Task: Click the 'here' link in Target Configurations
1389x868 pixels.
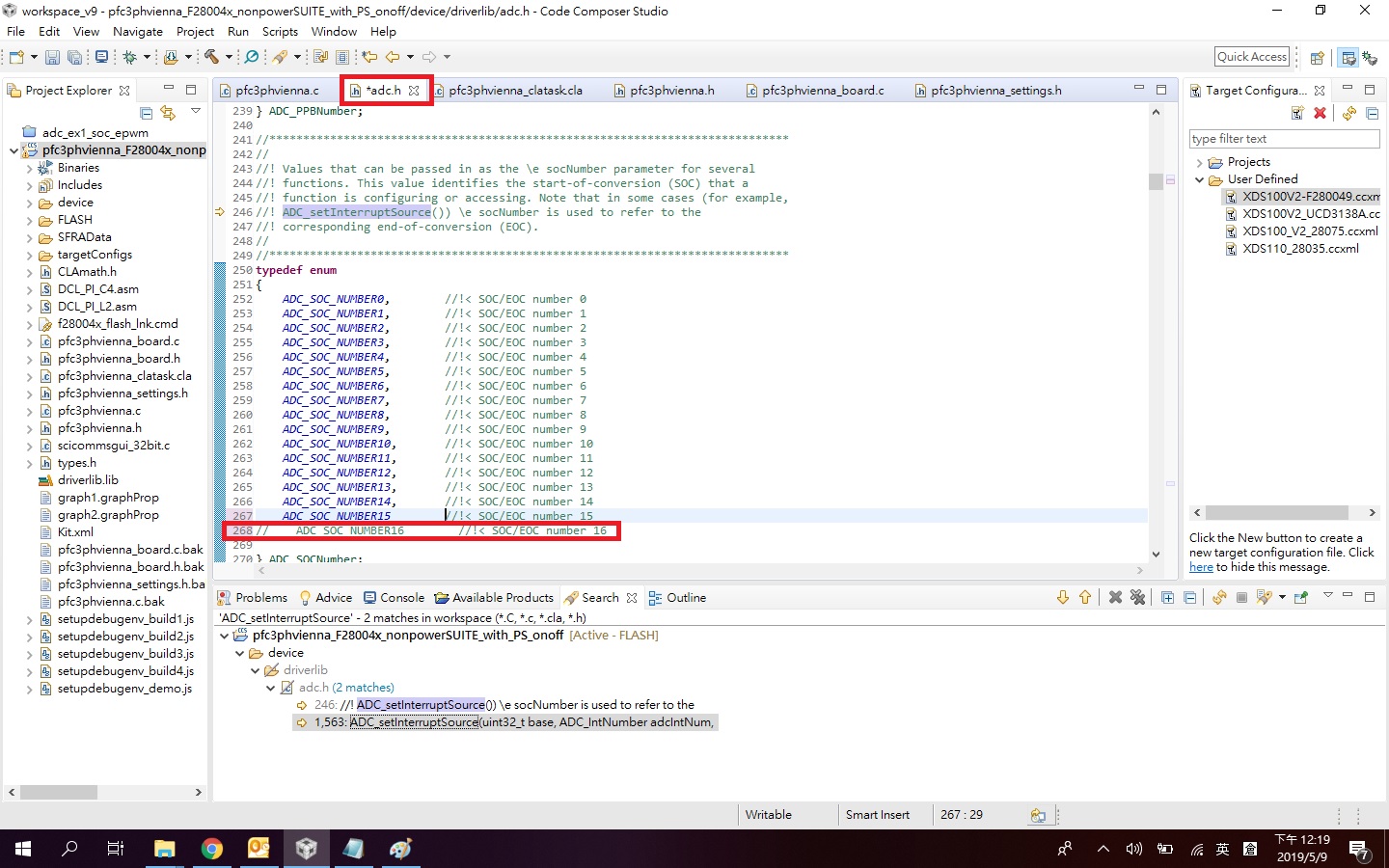Action: 1201,567
